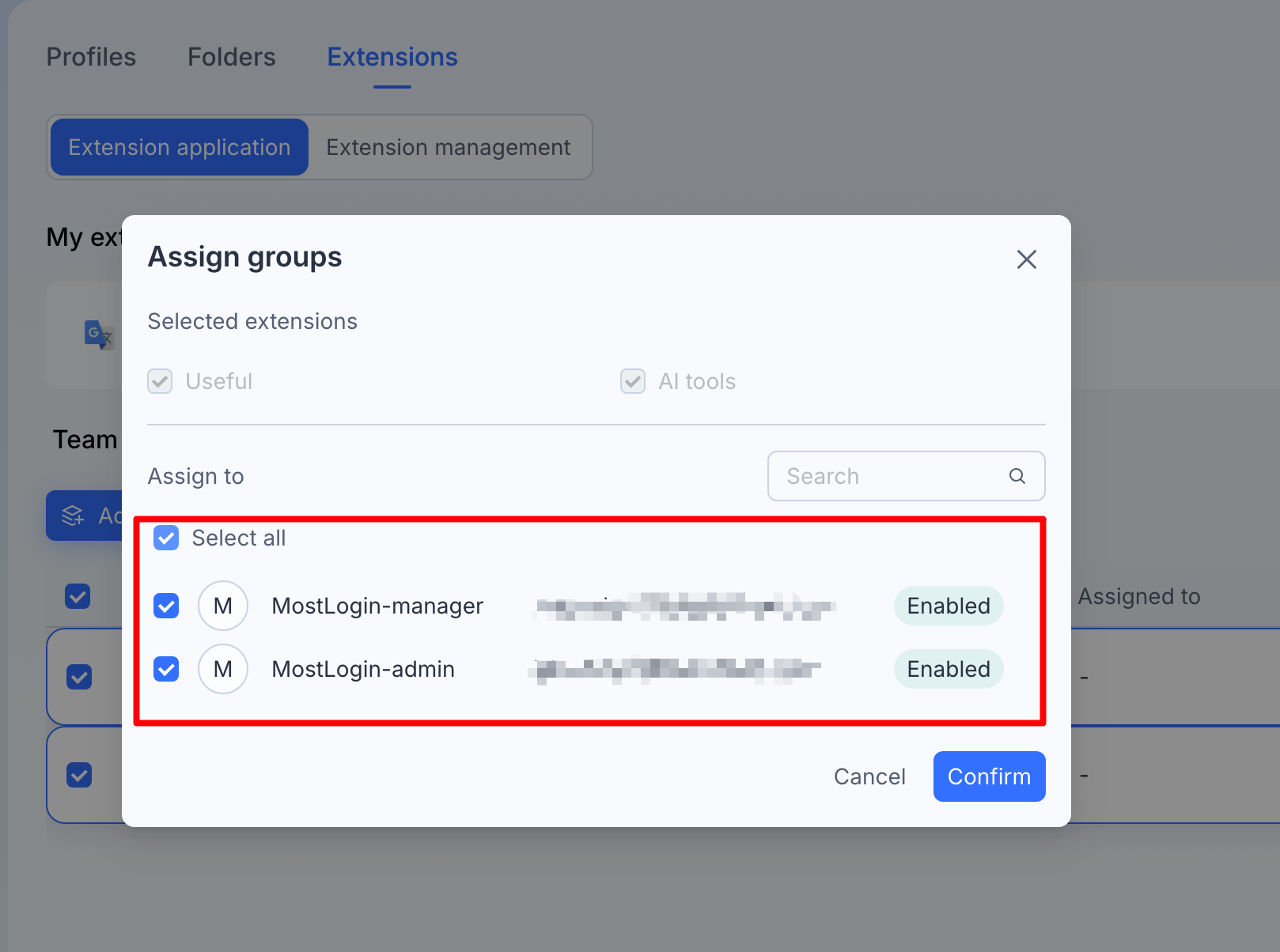Focus the Search input field
The image size is (1280, 952).
pos(907,476)
